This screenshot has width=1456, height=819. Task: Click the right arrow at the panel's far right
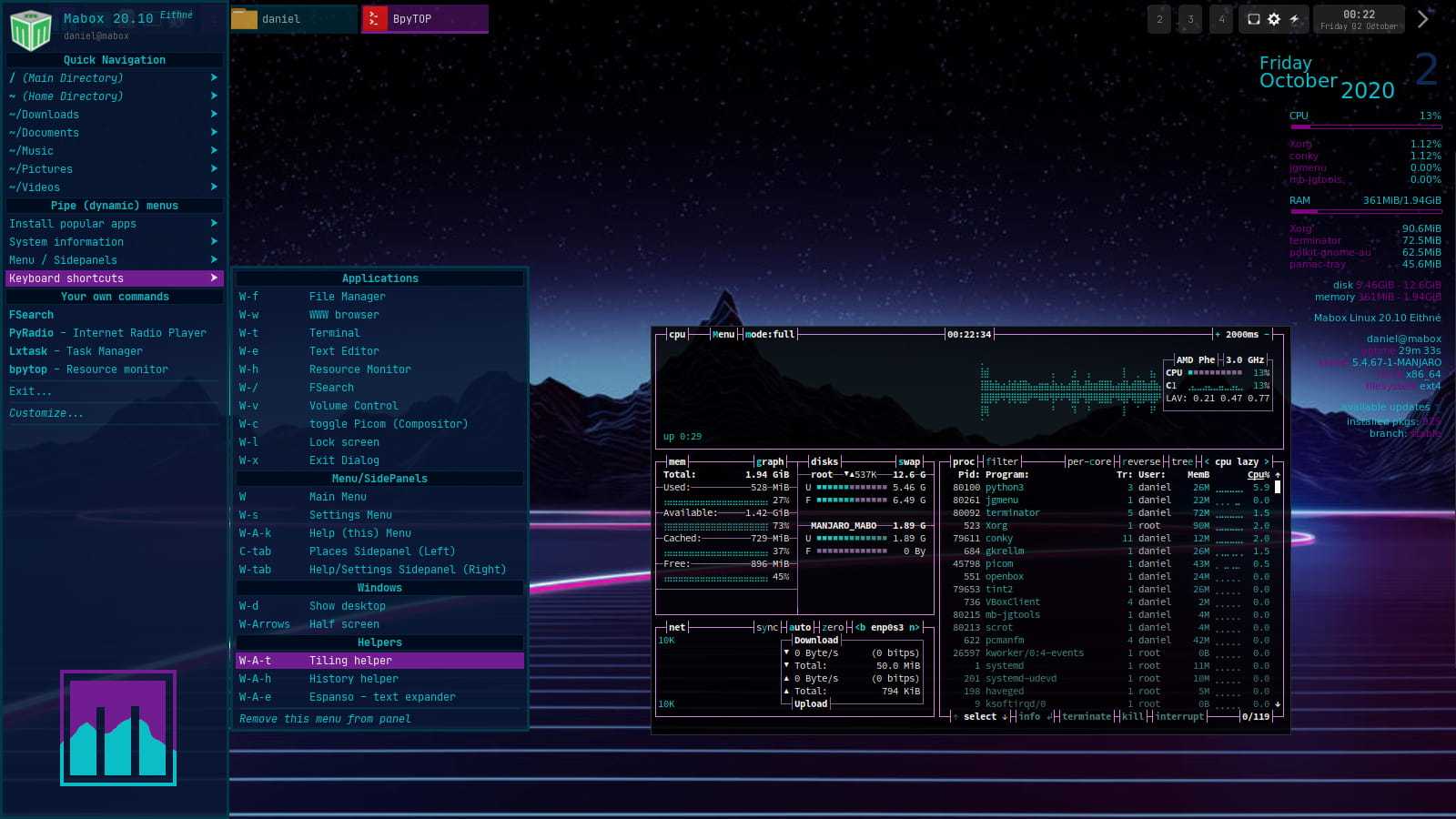1423,19
